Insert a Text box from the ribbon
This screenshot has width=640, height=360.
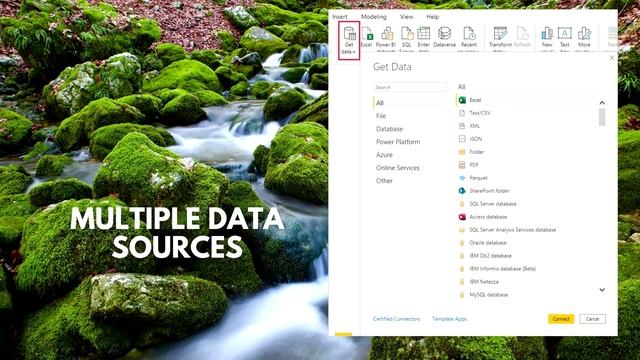[x=564, y=38]
